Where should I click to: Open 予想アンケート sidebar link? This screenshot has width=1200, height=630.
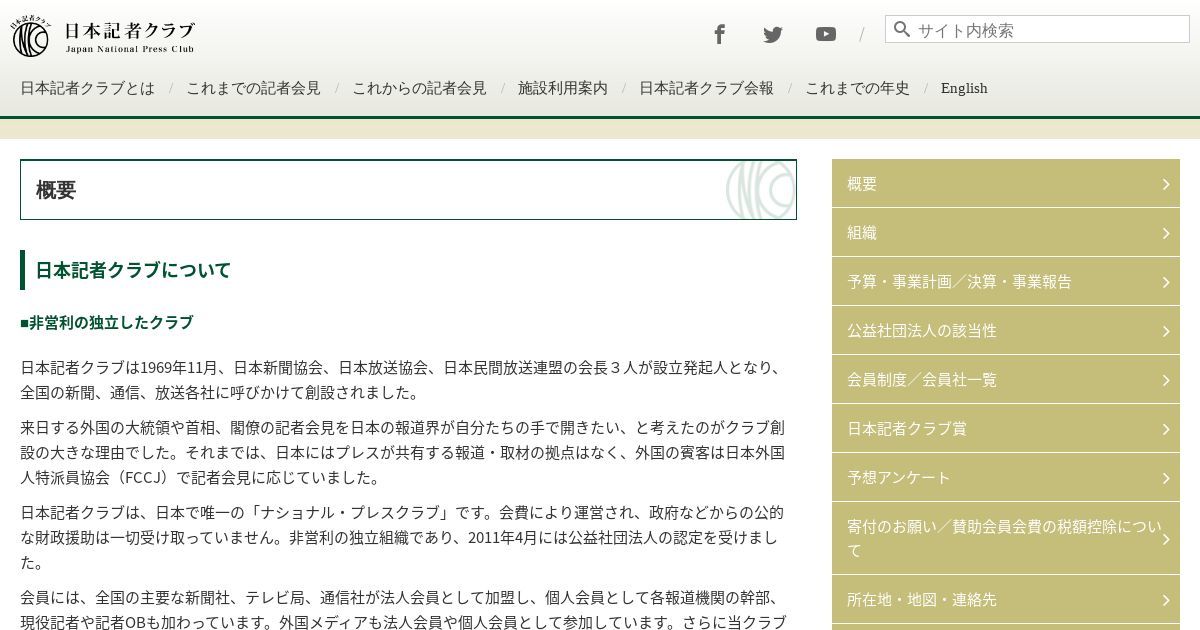(1006, 477)
